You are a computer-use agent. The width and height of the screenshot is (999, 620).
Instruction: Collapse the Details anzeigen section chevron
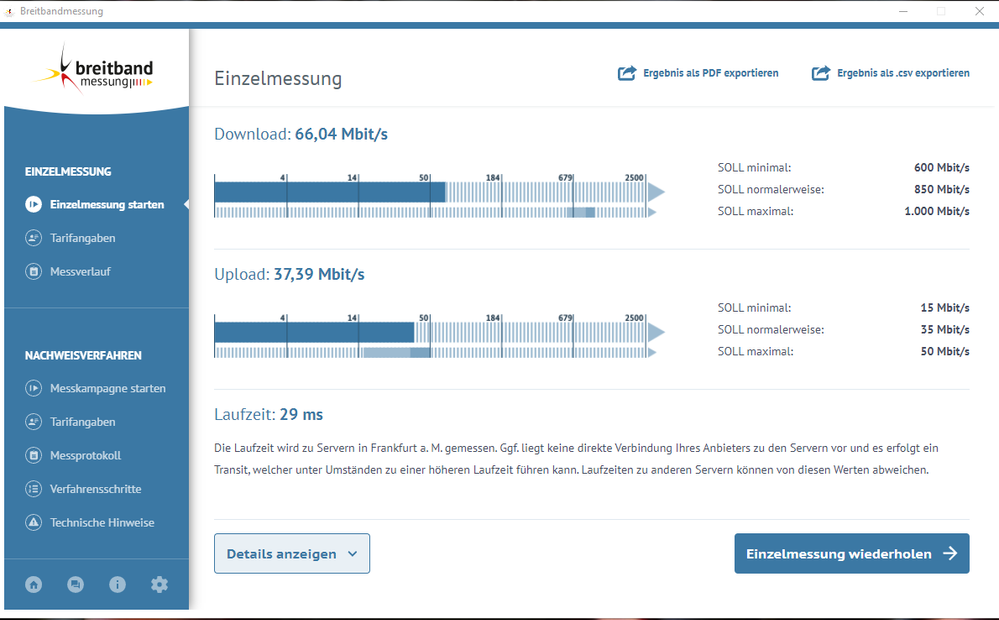351,553
